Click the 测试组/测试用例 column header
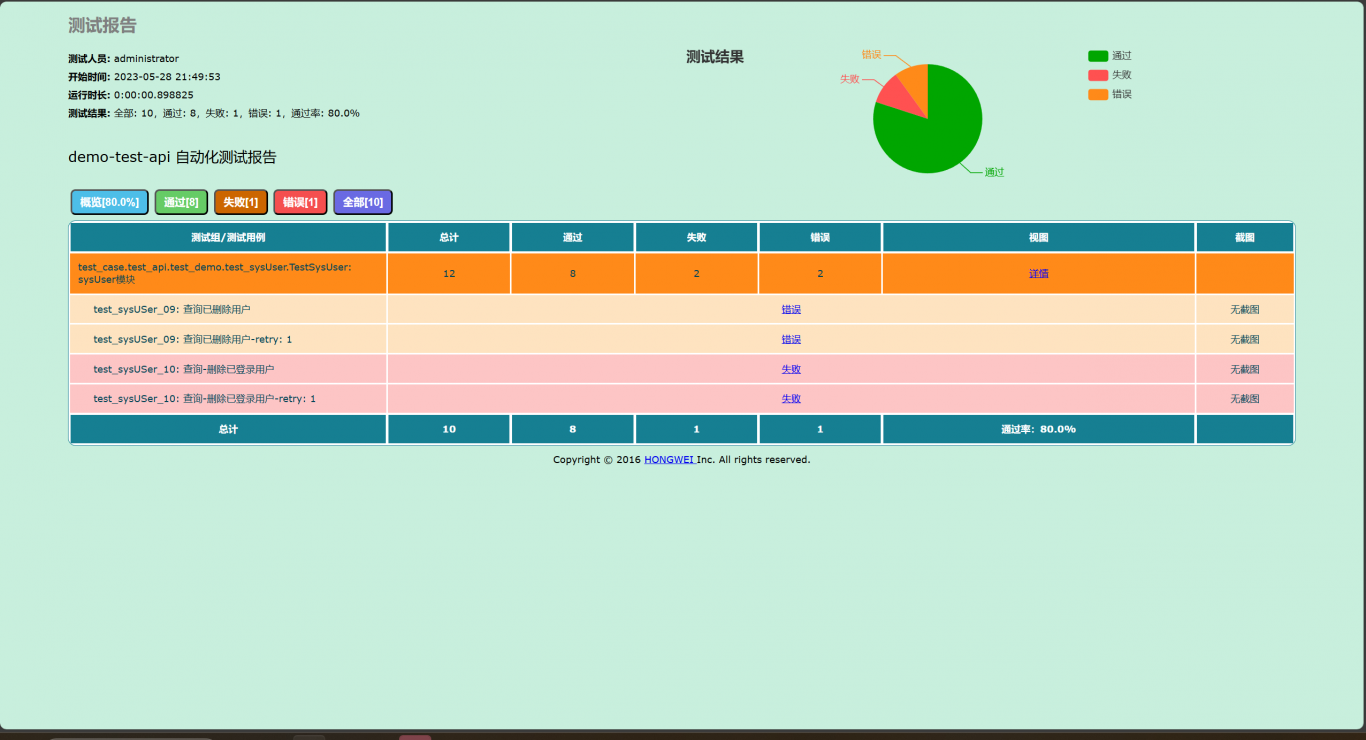The width and height of the screenshot is (1366, 740). [x=228, y=238]
